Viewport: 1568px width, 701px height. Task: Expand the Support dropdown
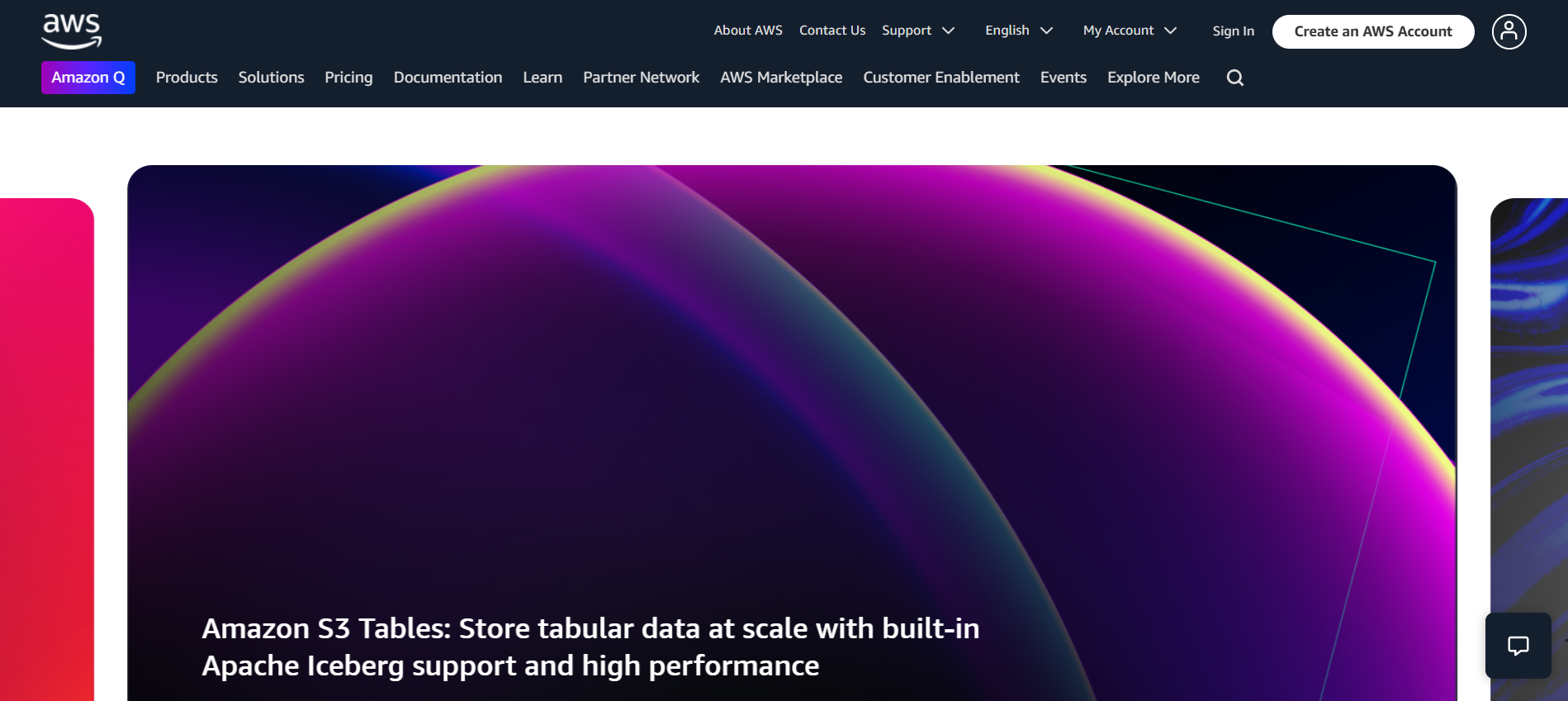coord(917,31)
